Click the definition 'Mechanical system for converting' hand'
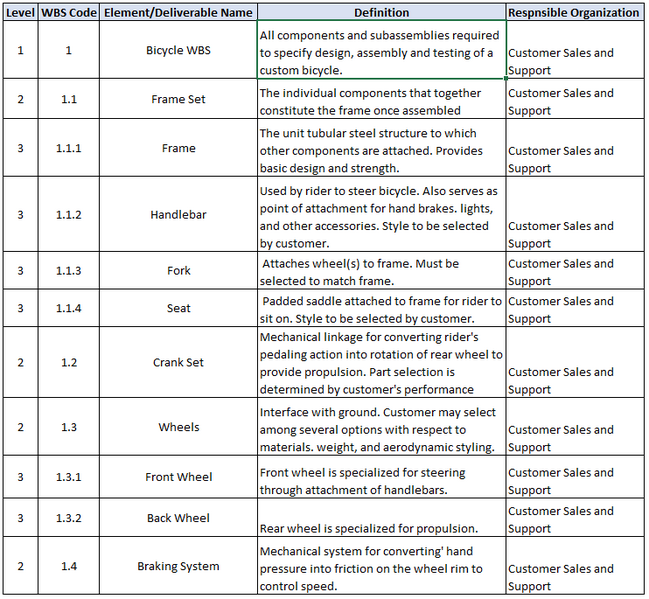This screenshot has height=599, width=649. [382, 566]
